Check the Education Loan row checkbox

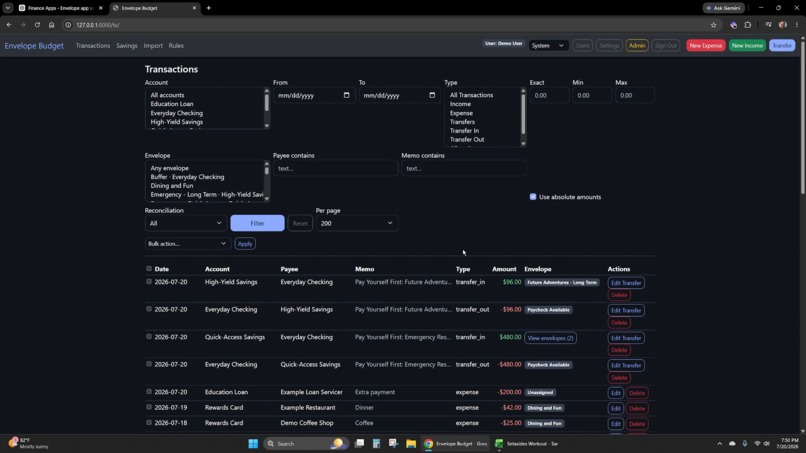click(149, 391)
